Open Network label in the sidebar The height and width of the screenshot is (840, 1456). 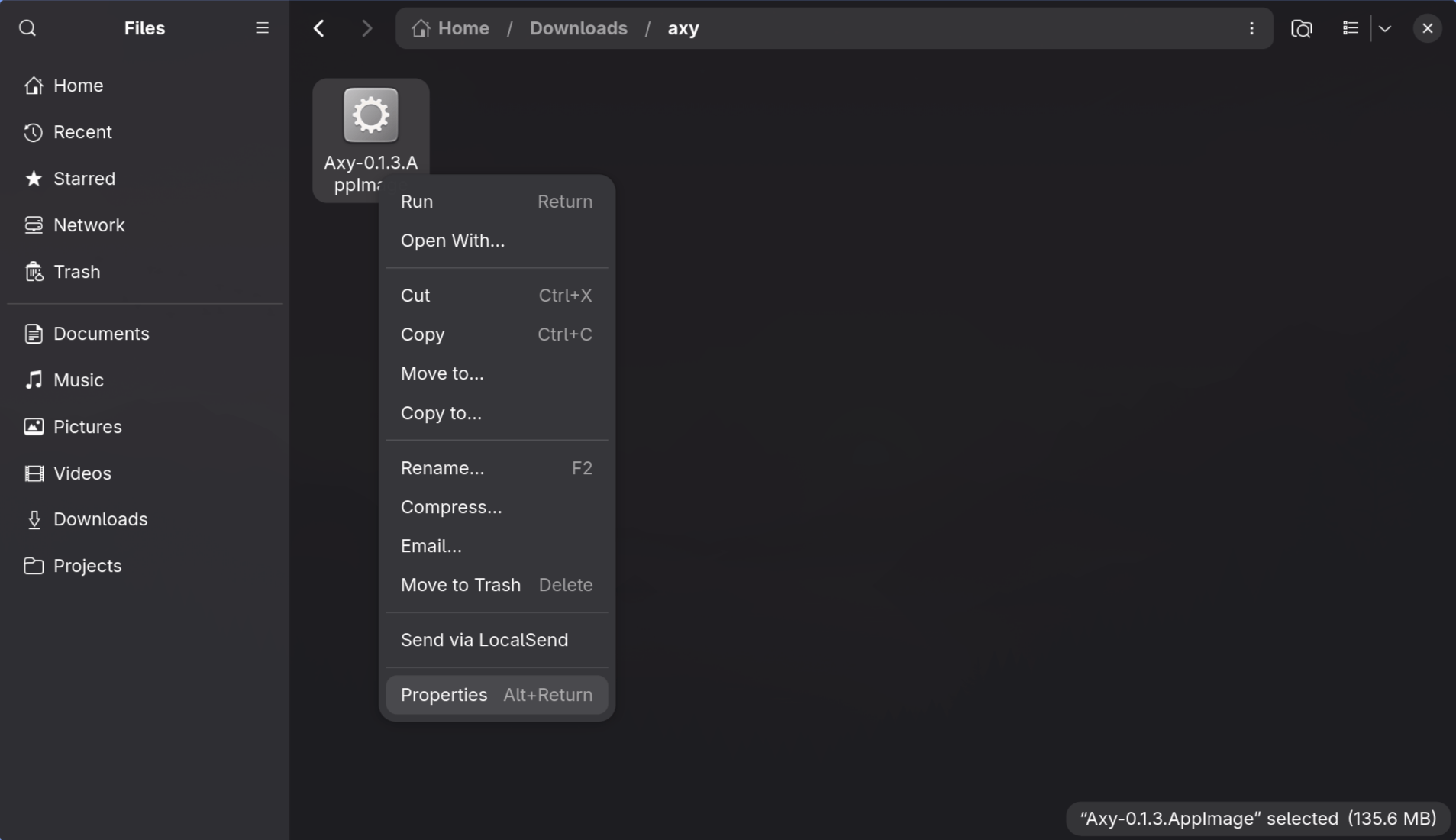(89, 225)
